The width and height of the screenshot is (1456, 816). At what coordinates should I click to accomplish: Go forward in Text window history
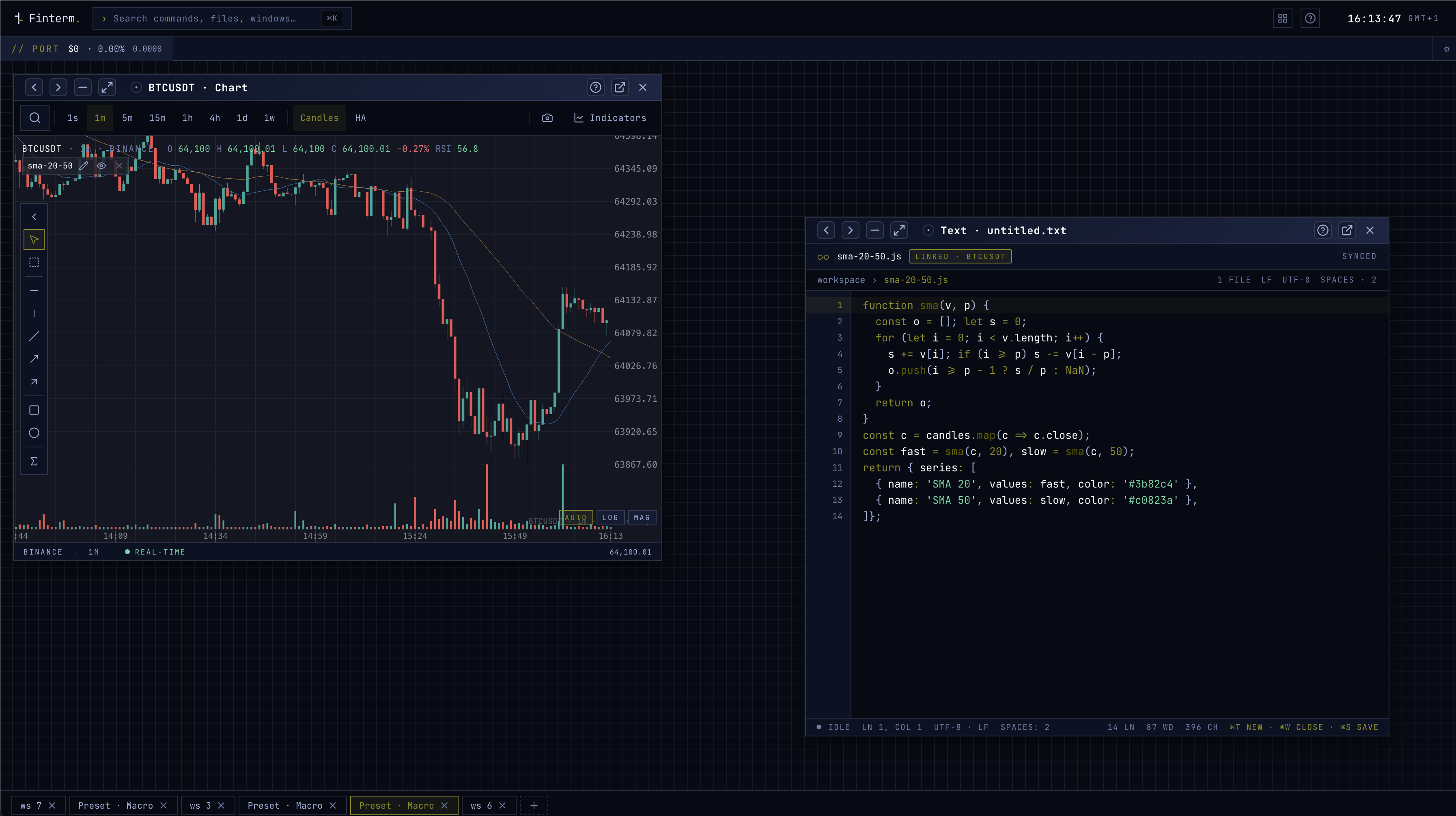pos(851,230)
